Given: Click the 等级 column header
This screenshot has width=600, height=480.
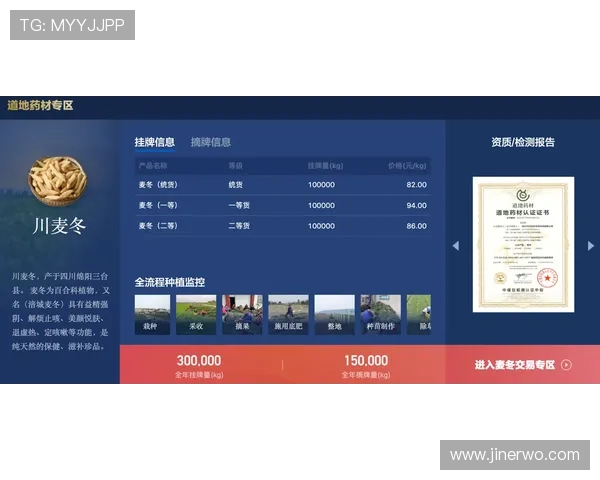Looking at the screenshot, I should pyautogui.click(x=236, y=166).
